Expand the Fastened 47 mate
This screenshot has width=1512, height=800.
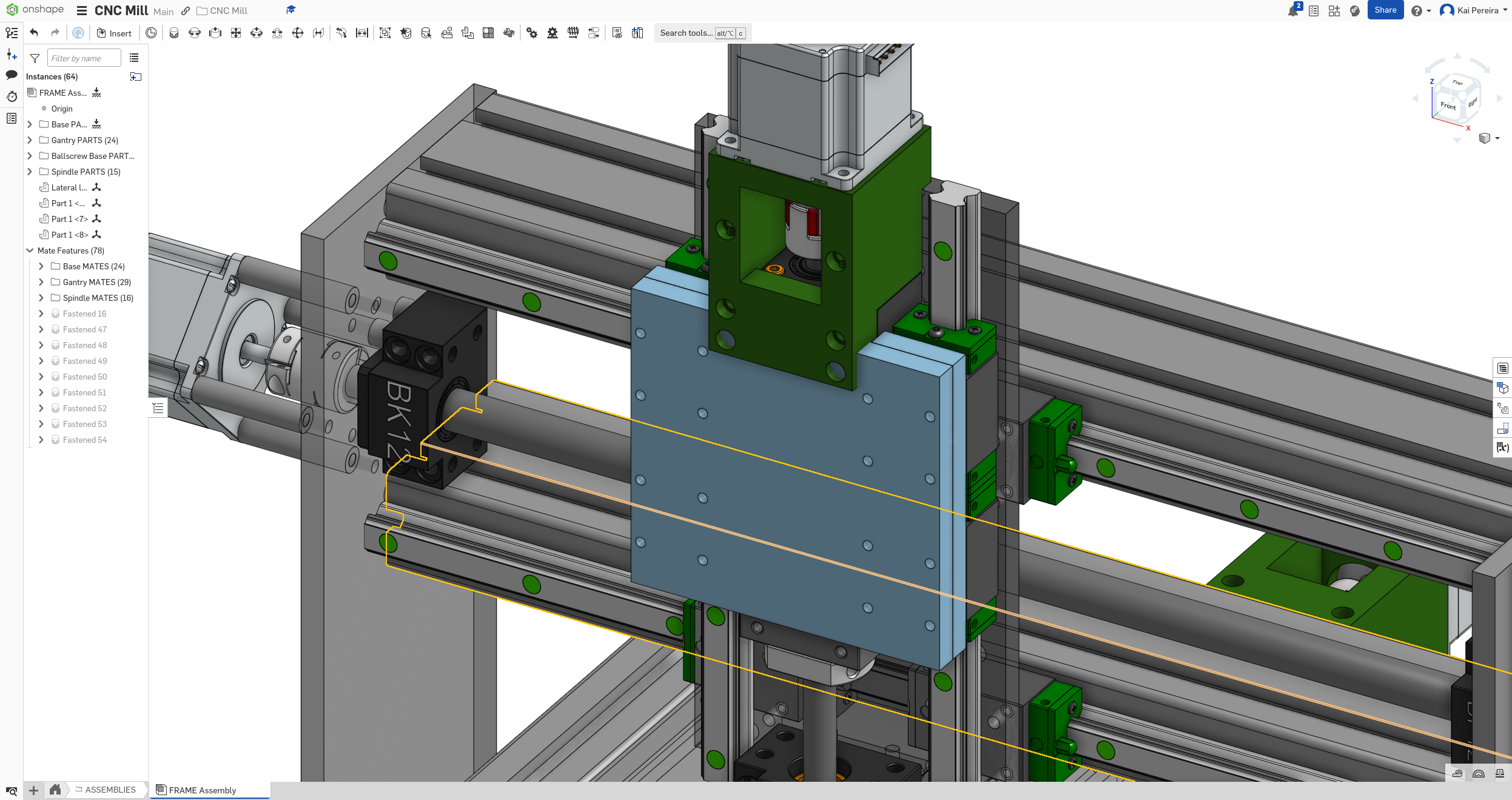point(41,329)
